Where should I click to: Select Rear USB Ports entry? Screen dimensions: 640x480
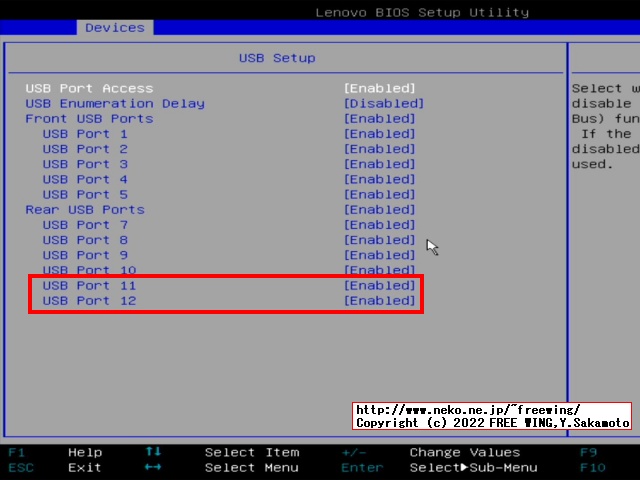[x=85, y=209]
